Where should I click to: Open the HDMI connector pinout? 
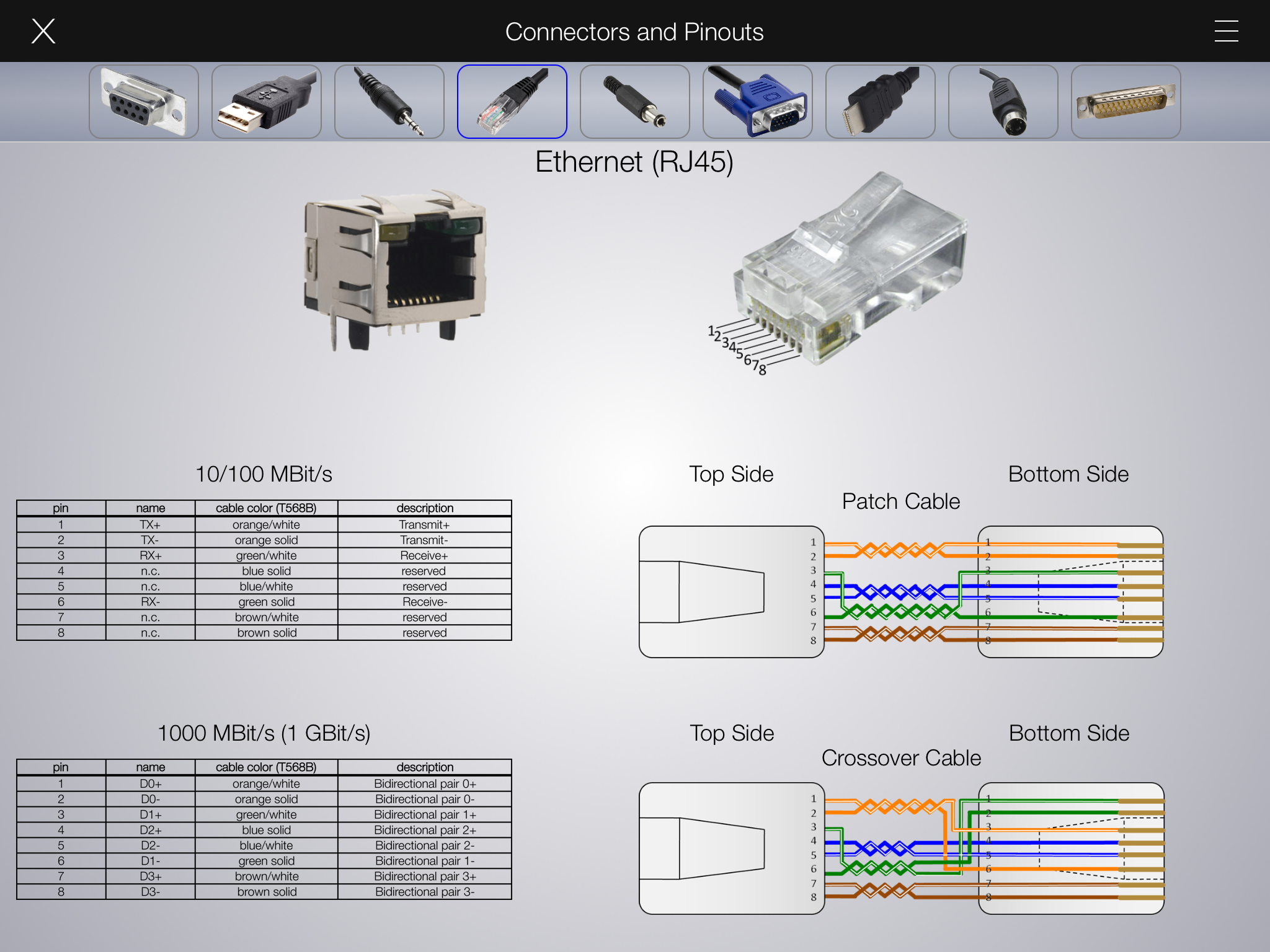point(881,102)
